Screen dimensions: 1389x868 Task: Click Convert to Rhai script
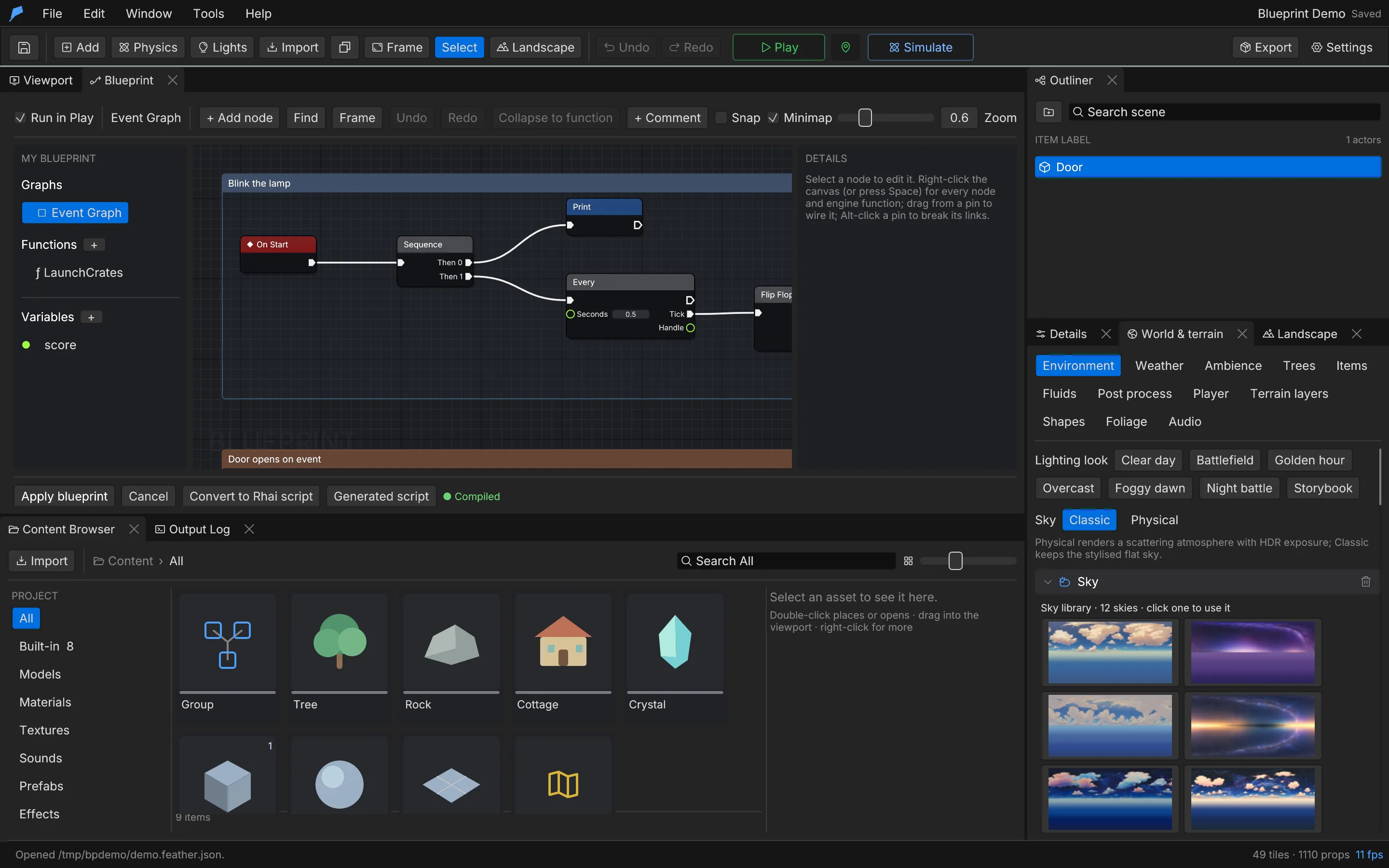point(251,496)
